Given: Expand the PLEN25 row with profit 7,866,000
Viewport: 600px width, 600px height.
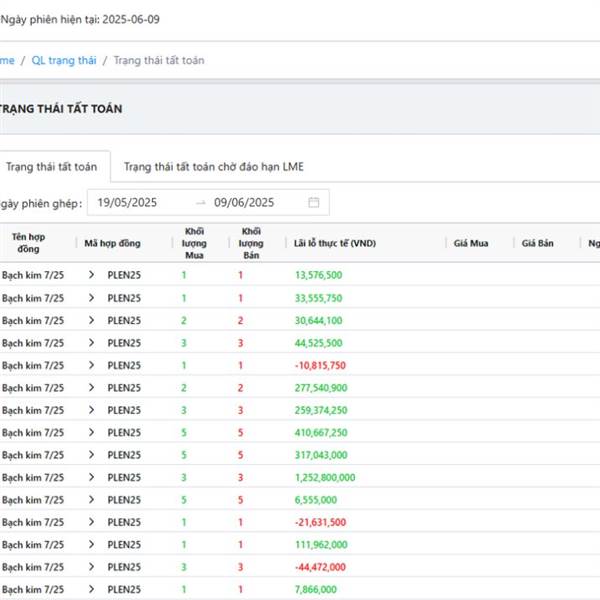Looking at the screenshot, I should point(91,589).
